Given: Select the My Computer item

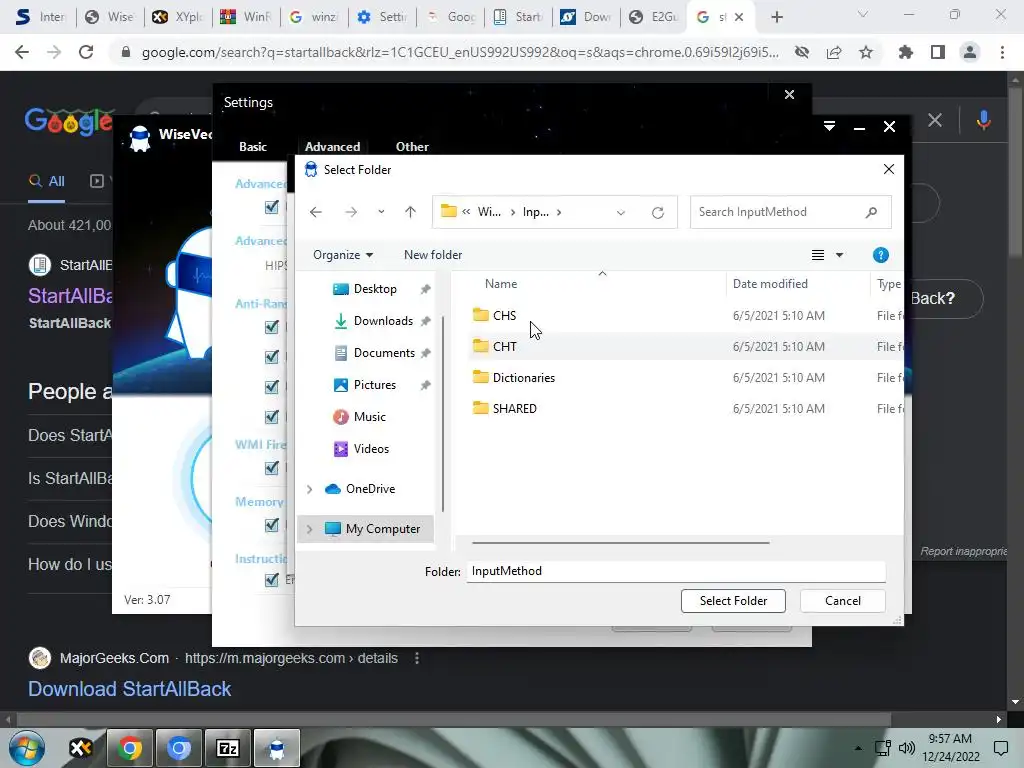Looking at the screenshot, I should coord(383,529).
